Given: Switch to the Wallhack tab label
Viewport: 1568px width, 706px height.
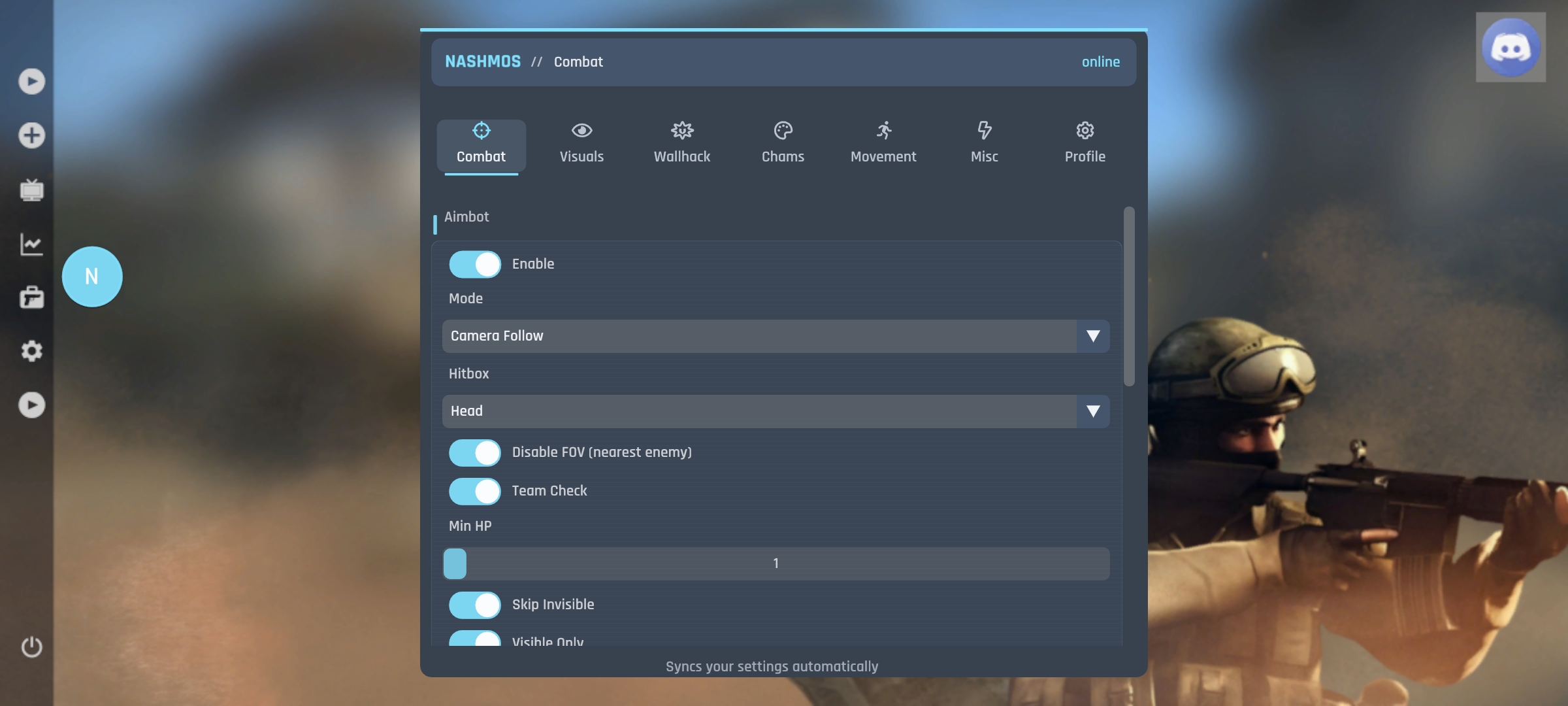Looking at the screenshot, I should pos(682,157).
